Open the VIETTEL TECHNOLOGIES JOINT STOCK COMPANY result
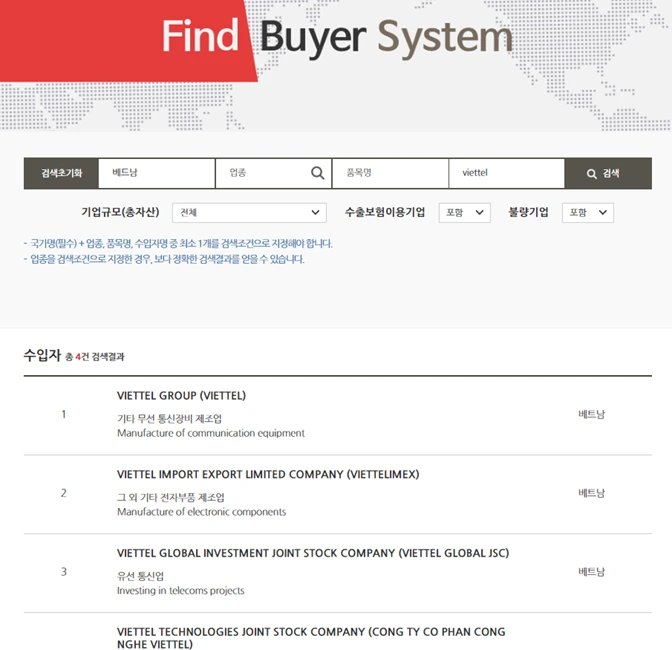Image resolution: width=672 pixels, height=650 pixels. (311, 638)
